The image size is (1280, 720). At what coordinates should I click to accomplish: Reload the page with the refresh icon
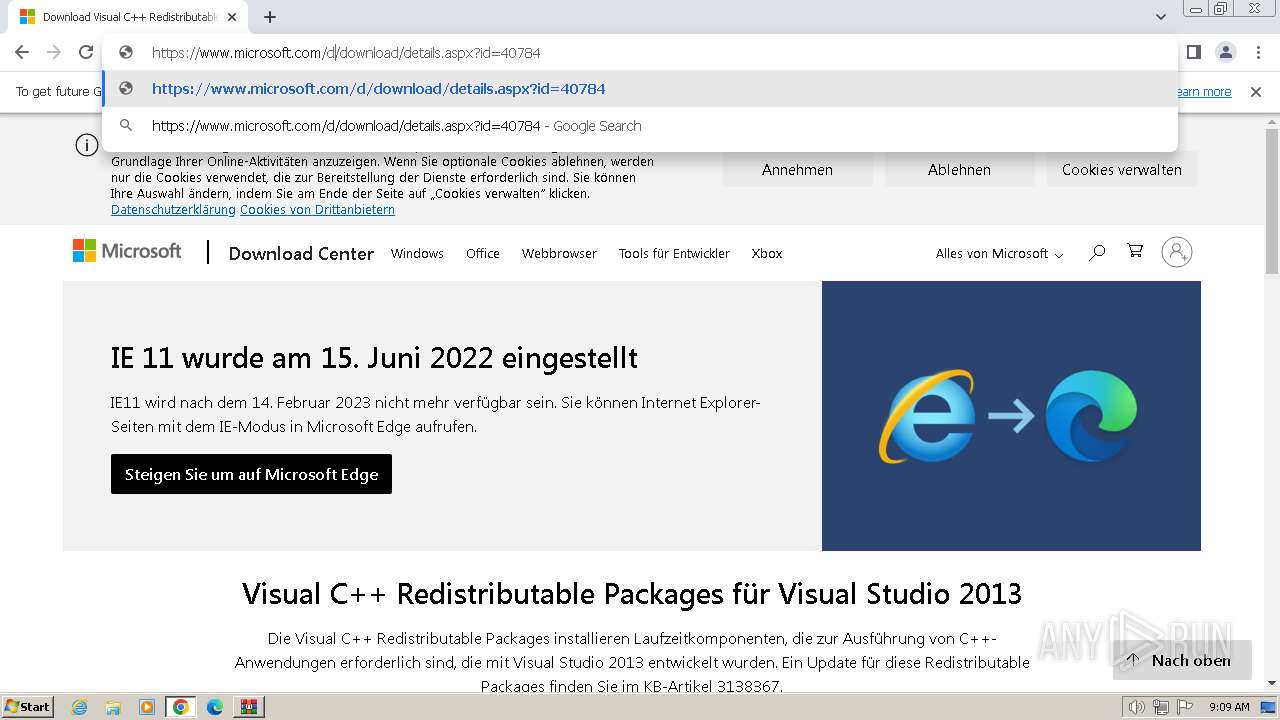tap(86, 52)
